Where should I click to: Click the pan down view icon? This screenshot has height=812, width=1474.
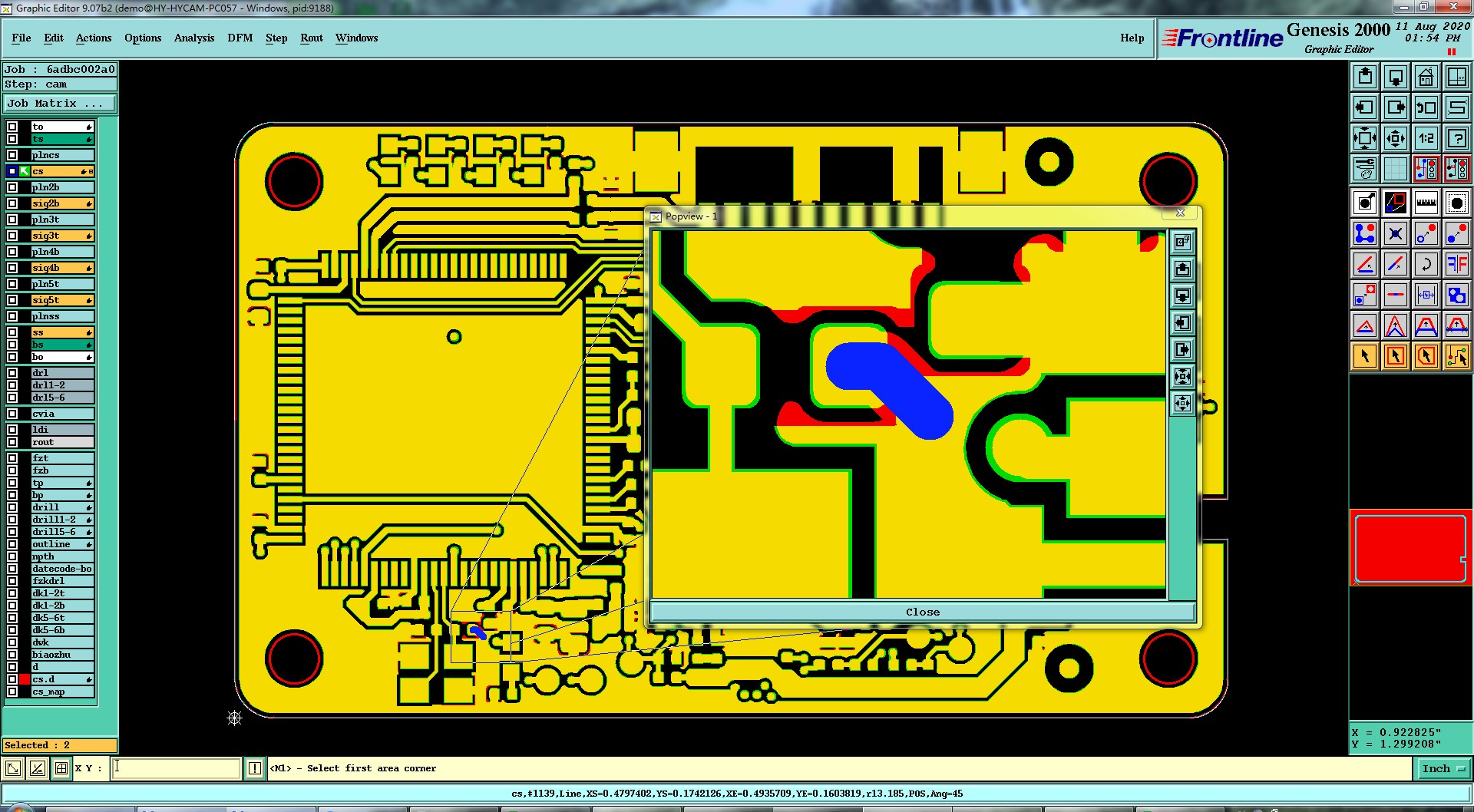click(x=1396, y=77)
